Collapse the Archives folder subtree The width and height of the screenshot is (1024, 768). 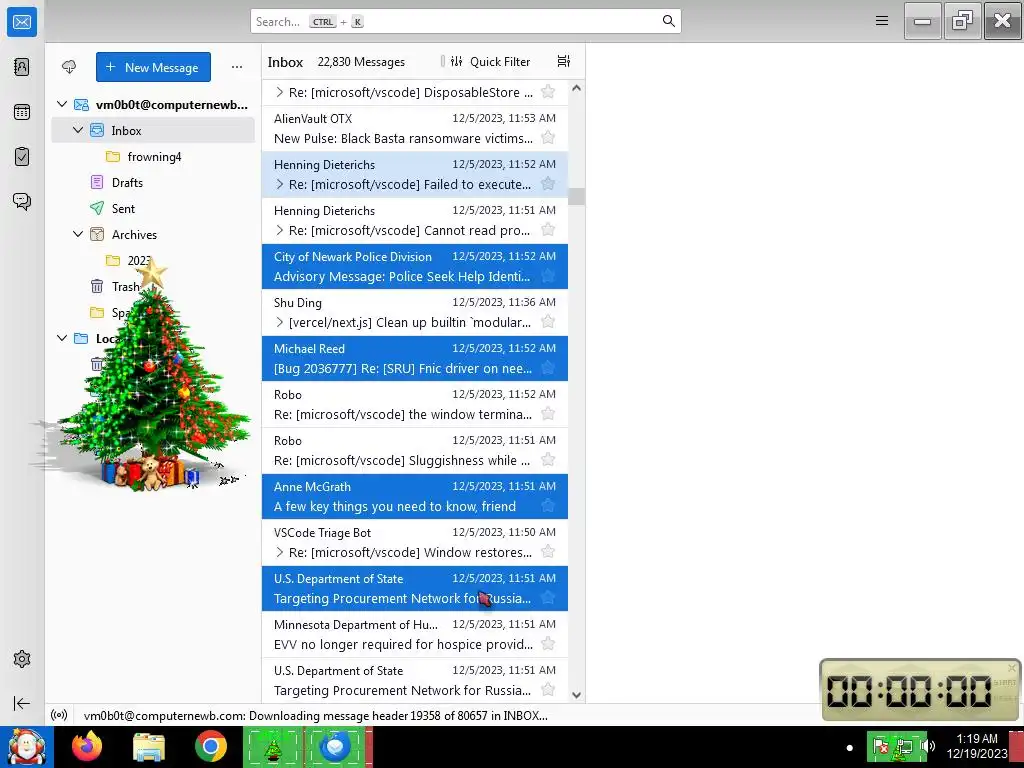coord(78,234)
